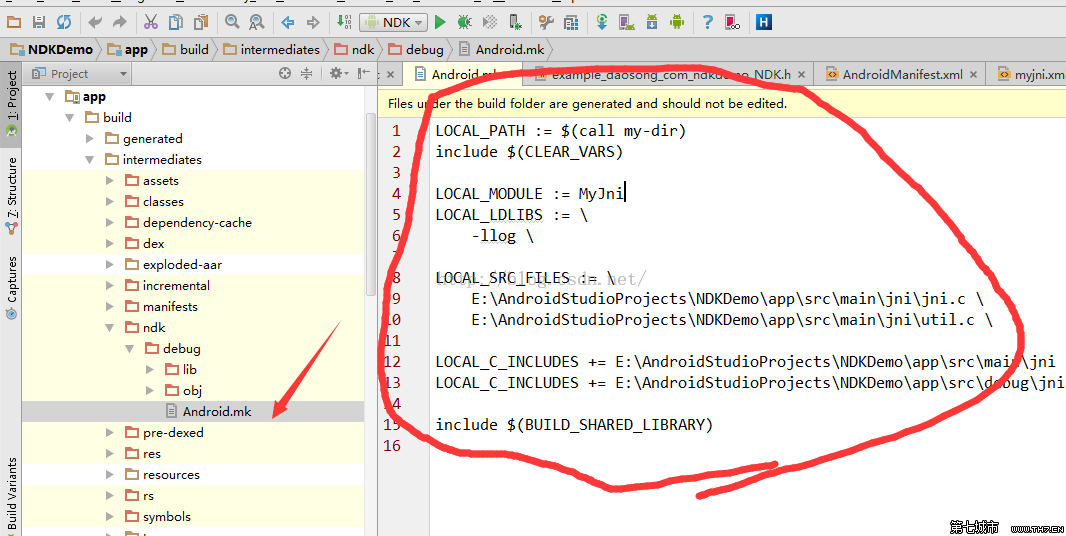Collapse the build folder node
This screenshot has height=536, width=1066.
click(69, 118)
